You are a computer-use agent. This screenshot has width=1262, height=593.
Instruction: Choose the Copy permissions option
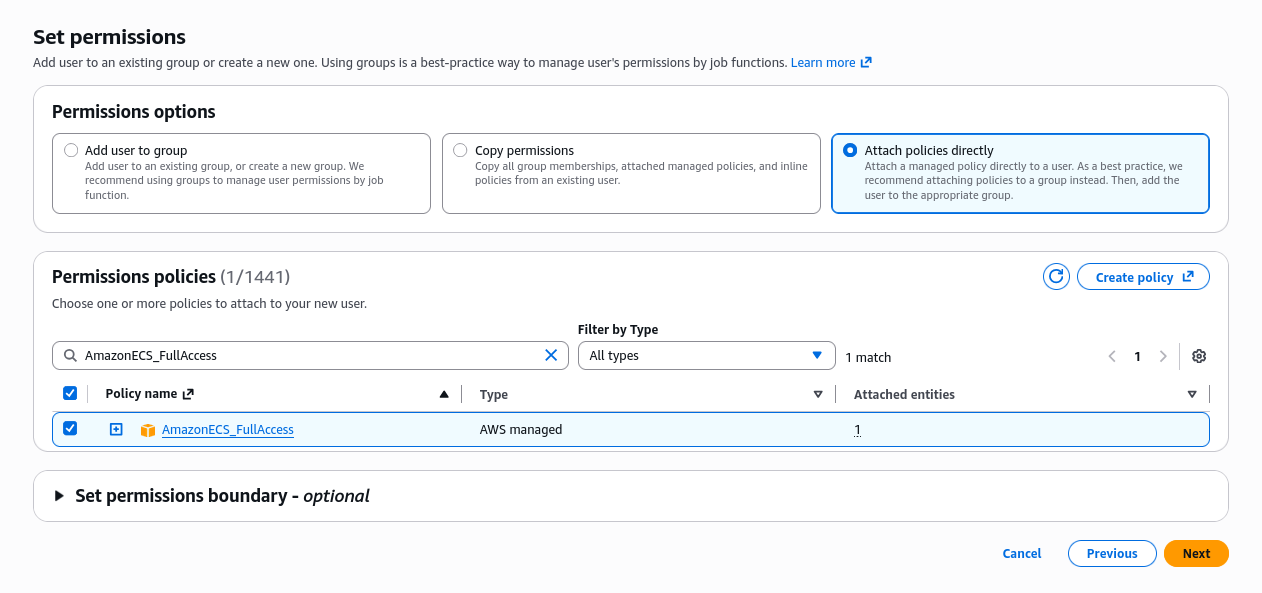point(460,150)
